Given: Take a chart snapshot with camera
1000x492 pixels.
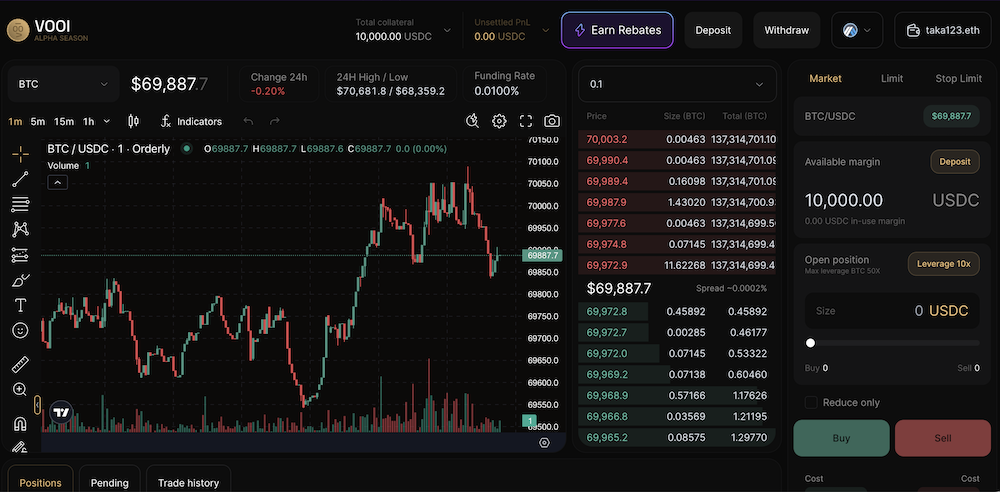Looking at the screenshot, I should click(x=552, y=121).
